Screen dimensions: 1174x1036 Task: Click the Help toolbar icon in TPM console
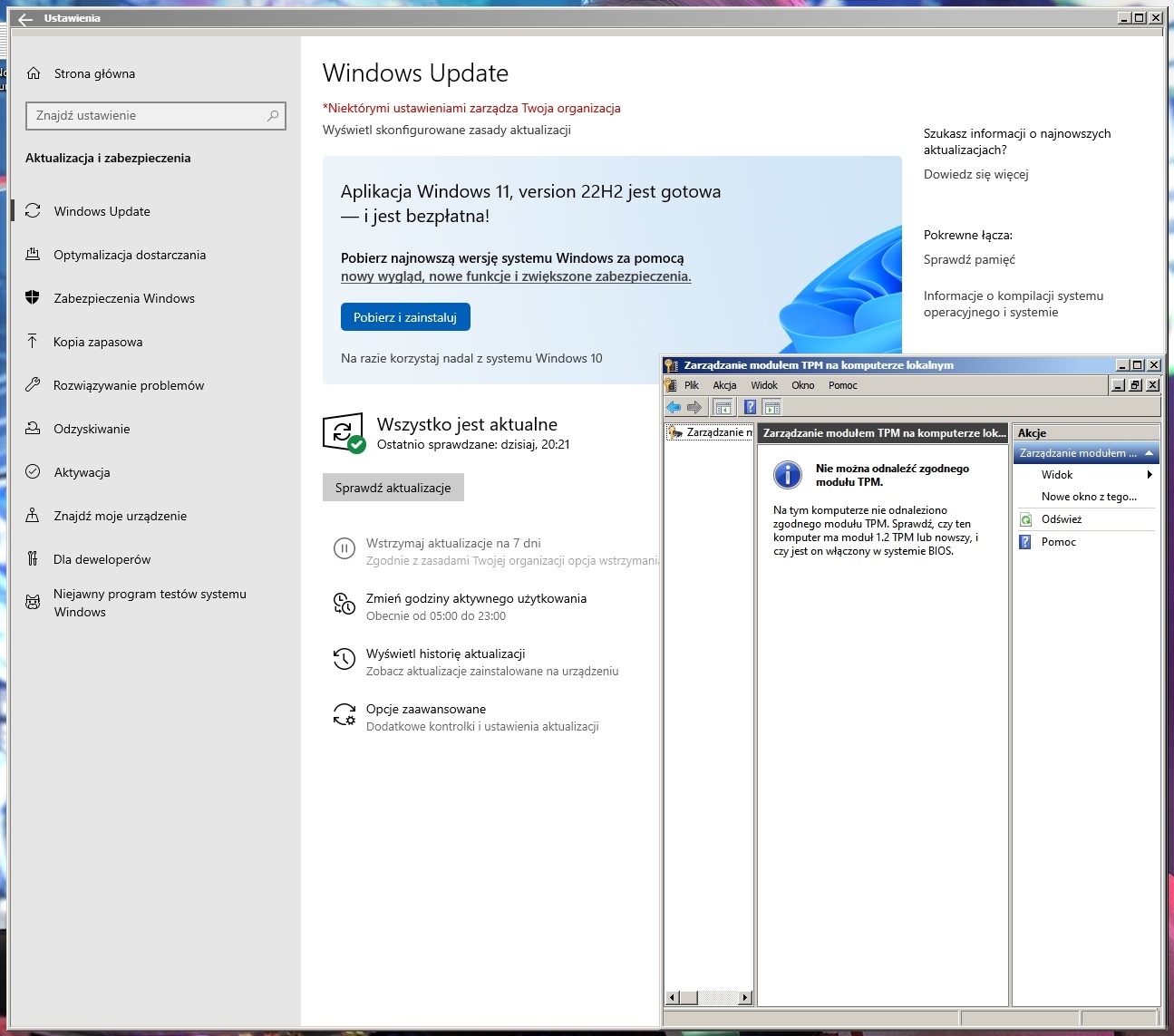pos(750,407)
